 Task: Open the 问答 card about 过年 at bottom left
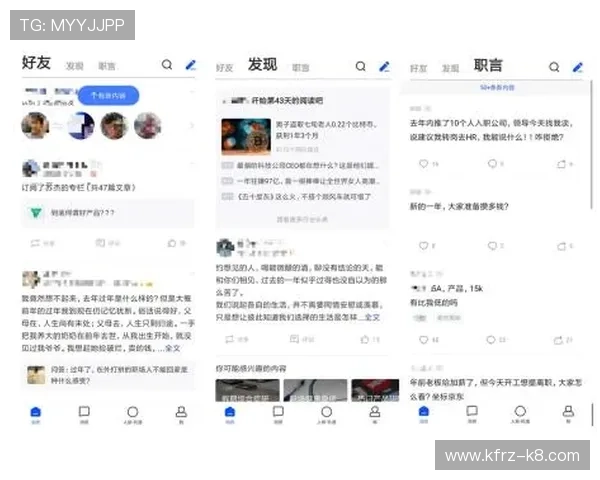pyautogui.click(x=108, y=375)
